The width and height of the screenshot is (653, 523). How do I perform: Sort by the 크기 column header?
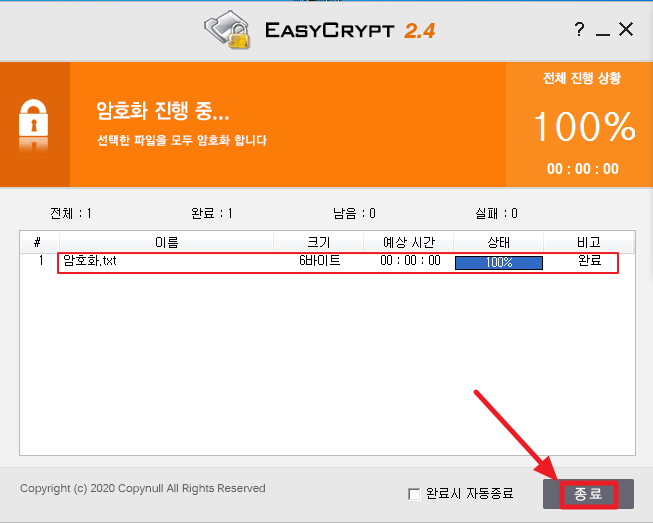click(319, 242)
